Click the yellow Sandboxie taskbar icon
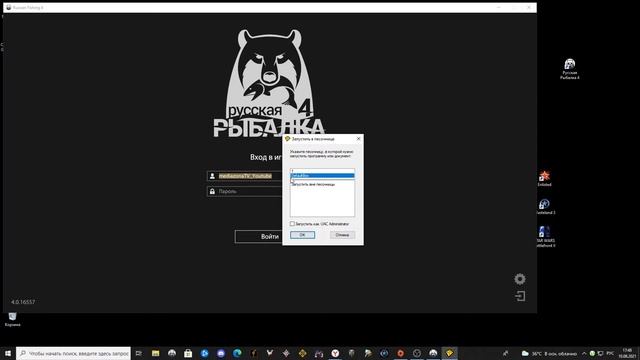640x360 pixels. (449, 353)
